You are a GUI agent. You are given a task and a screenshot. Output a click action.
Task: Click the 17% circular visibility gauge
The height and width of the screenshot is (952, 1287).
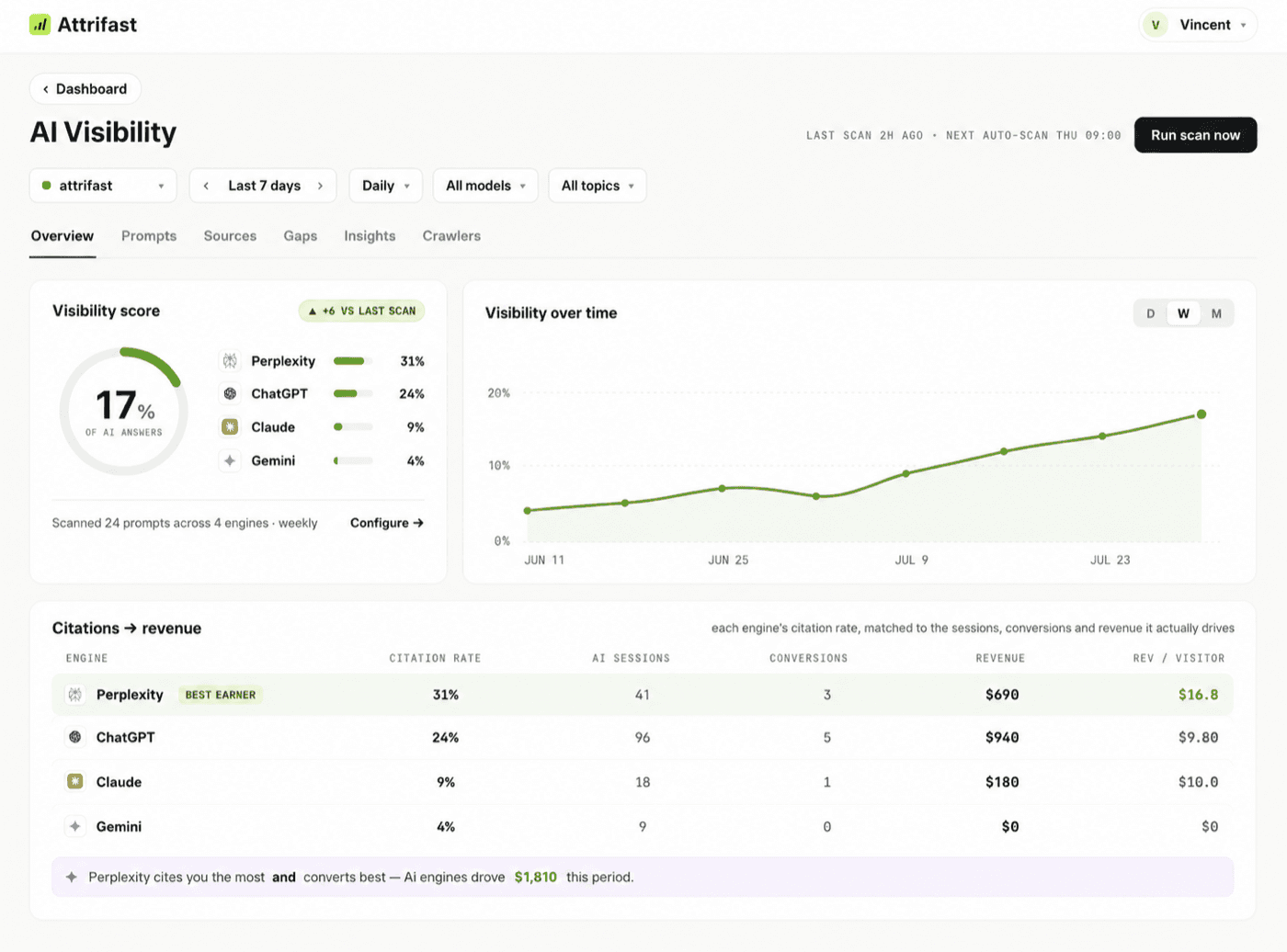tap(123, 411)
